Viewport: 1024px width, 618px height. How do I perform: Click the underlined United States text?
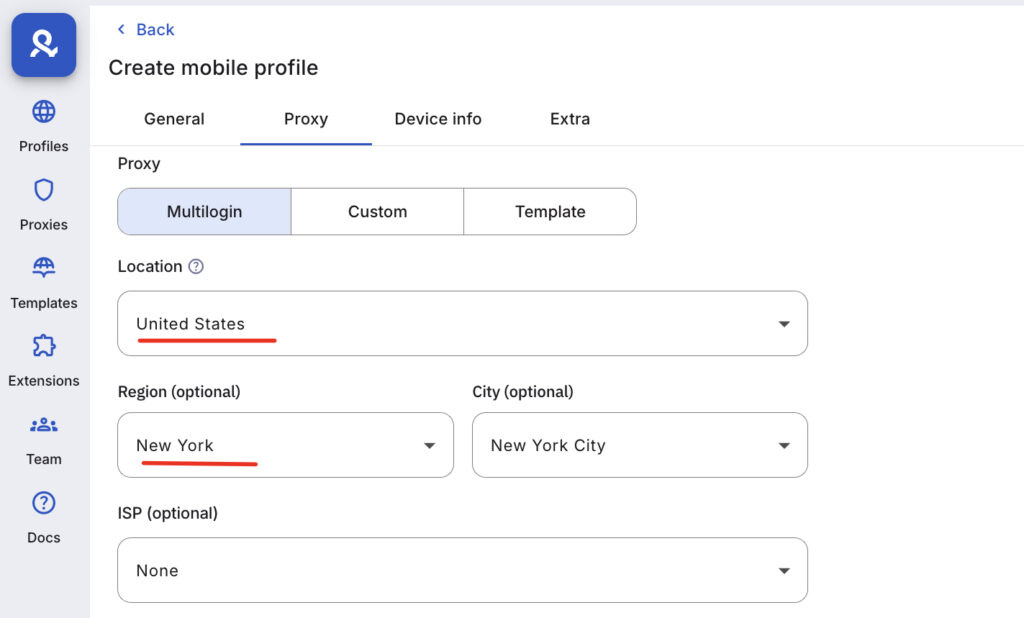pyautogui.click(x=190, y=324)
